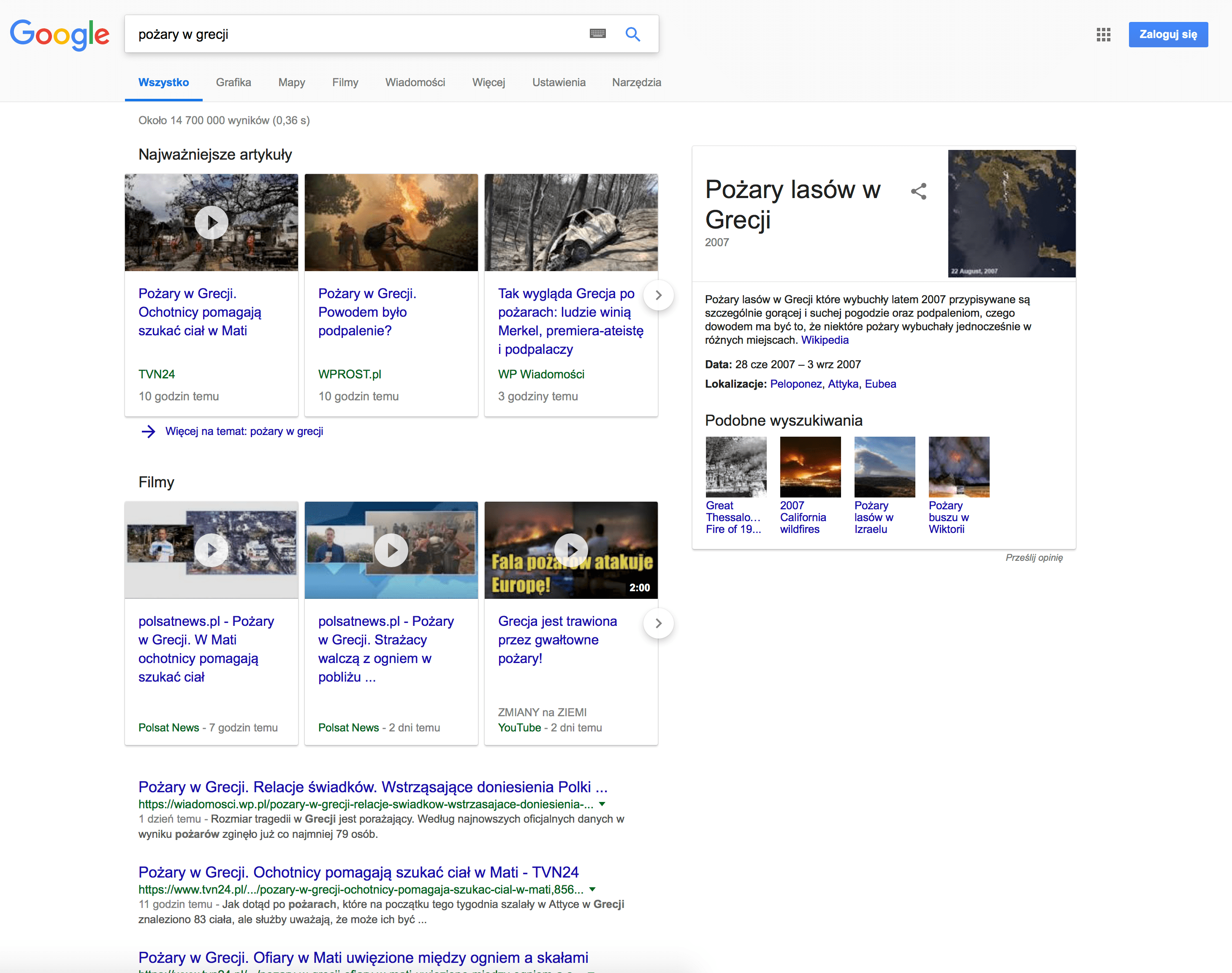Play the Polsat News firefighters video
1232x973 pixels.
[391, 550]
